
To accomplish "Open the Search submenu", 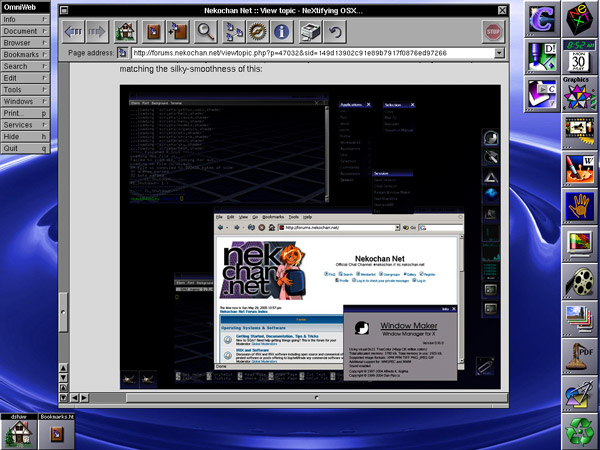I will pyautogui.click(x=25, y=66).
